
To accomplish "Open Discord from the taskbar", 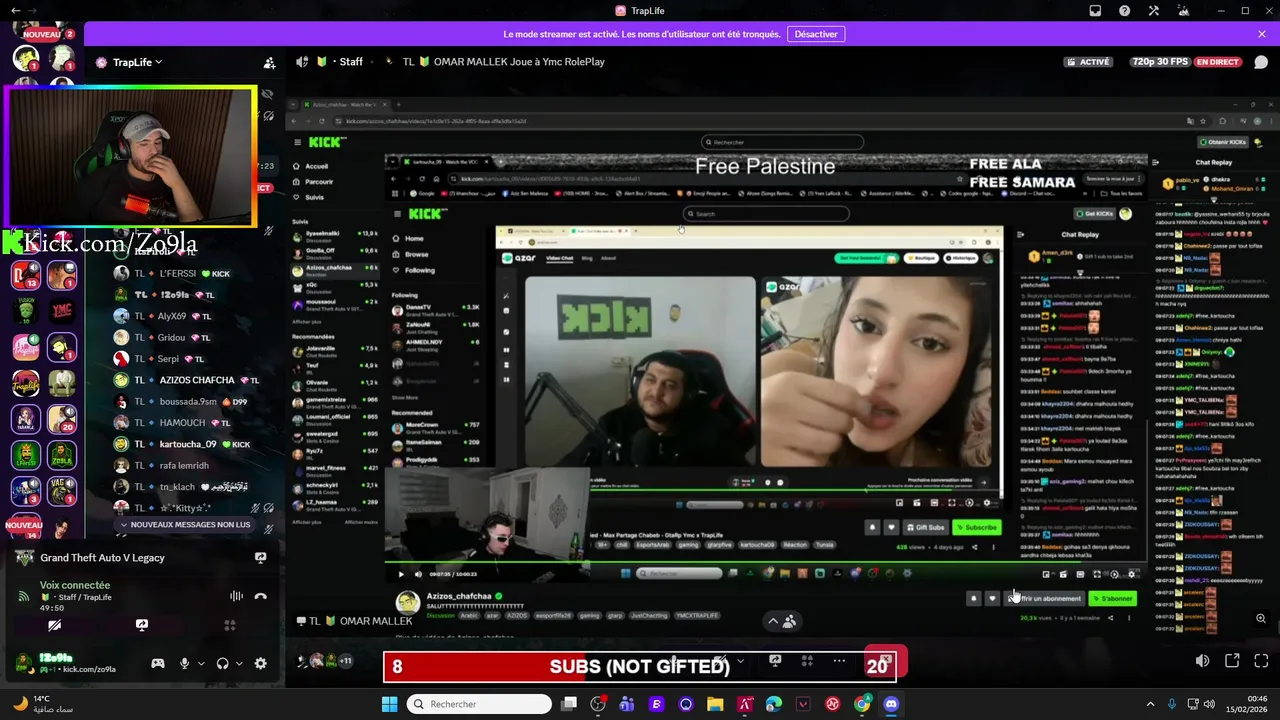I will (x=891, y=704).
